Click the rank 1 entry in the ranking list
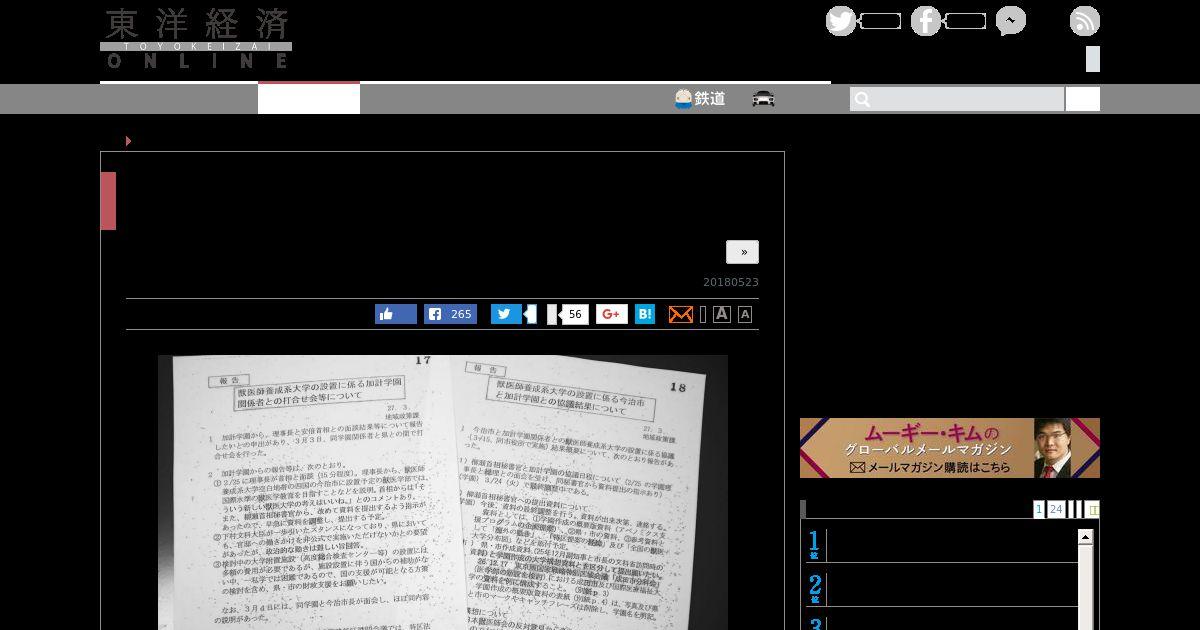Screen dimensions: 1200x630 point(941,546)
